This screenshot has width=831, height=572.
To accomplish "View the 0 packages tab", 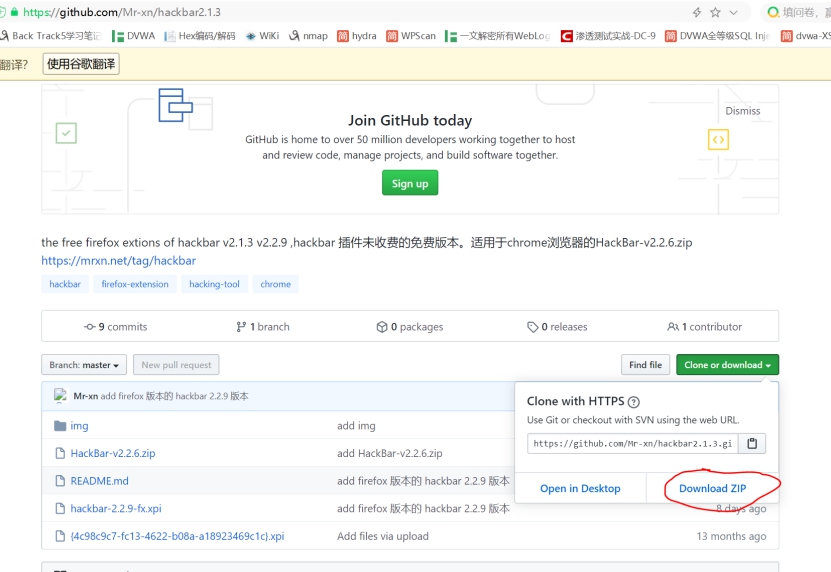I will (410, 327).
